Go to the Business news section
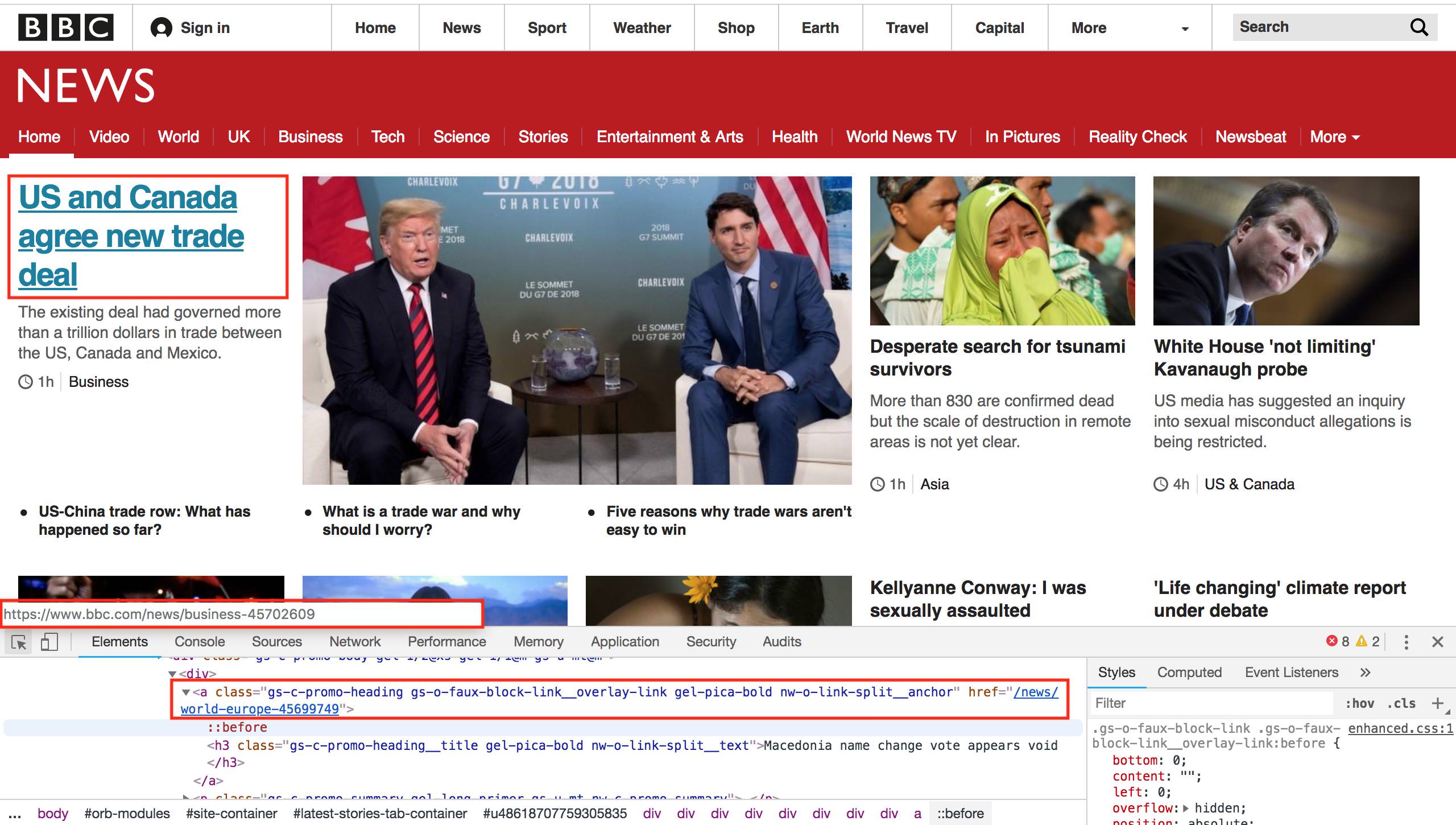The image size is (1456, 825). [x=311, y=137]
